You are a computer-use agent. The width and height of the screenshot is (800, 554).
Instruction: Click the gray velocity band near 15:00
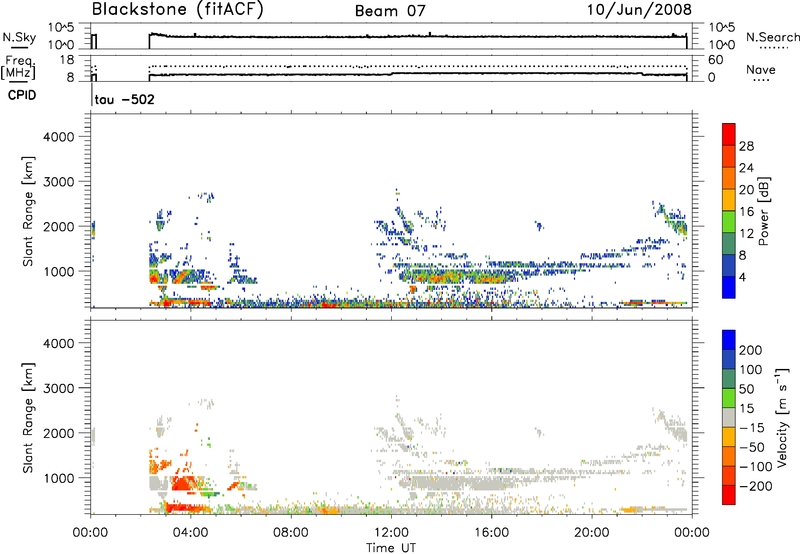(x=459, y=482)
